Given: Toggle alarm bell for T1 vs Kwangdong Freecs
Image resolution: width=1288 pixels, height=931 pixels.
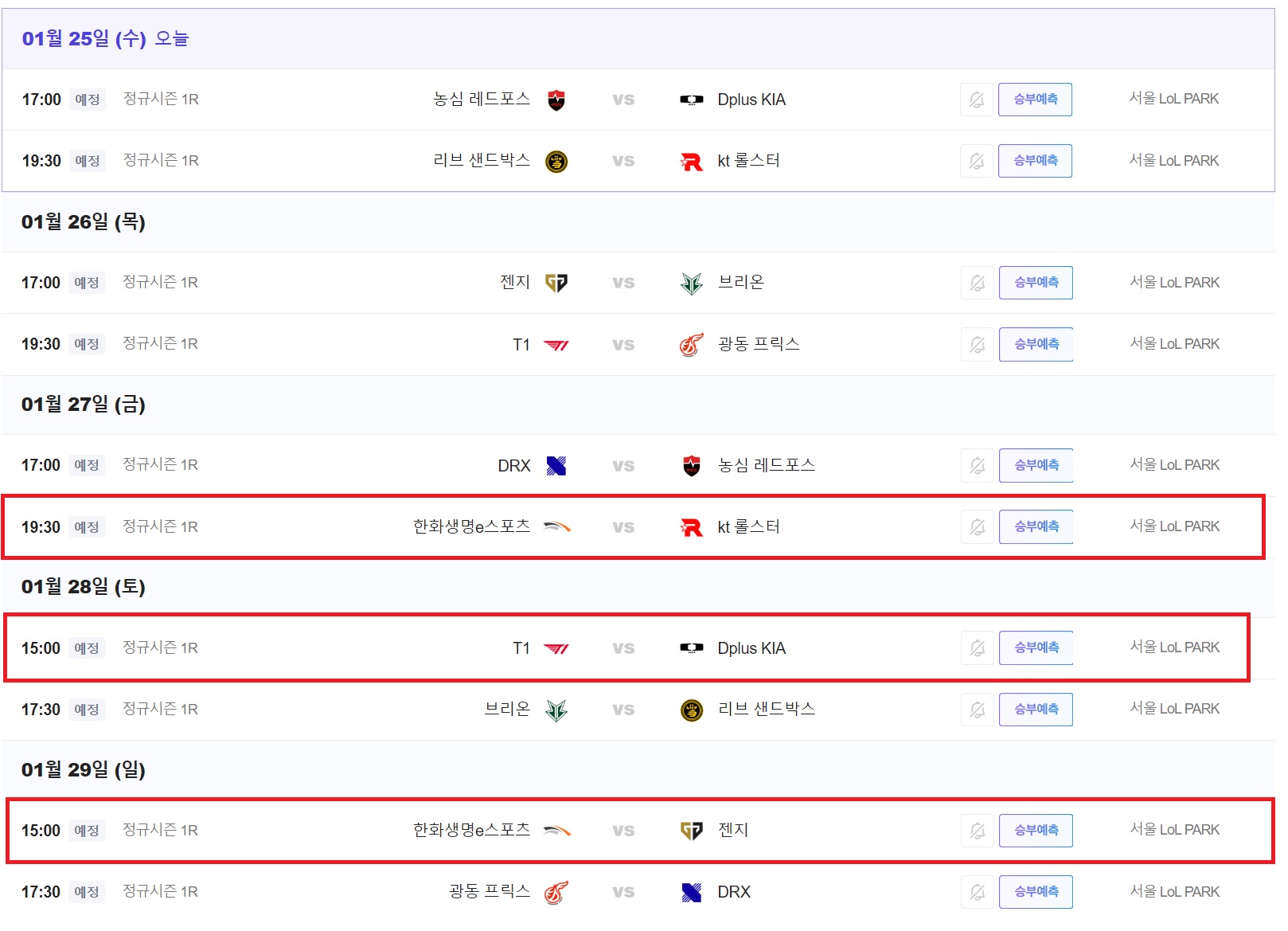Looking at the screenshot, I should pyautogui.click(x=977, y=344).
